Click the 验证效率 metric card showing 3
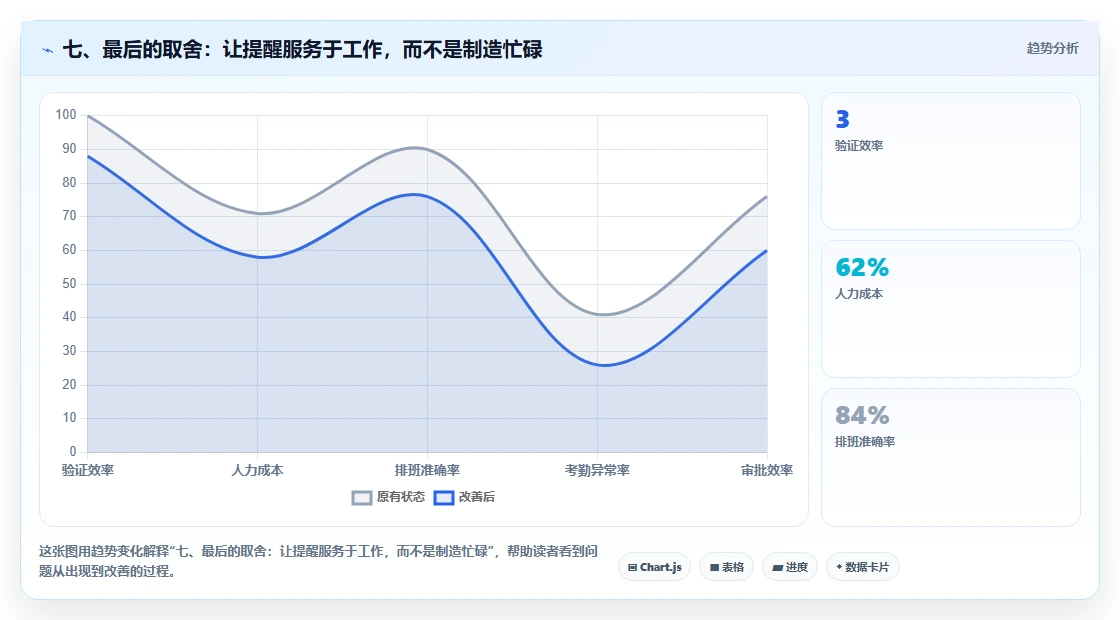The width and height of the screenshot is (1120, 620). [x=951, y=161]
